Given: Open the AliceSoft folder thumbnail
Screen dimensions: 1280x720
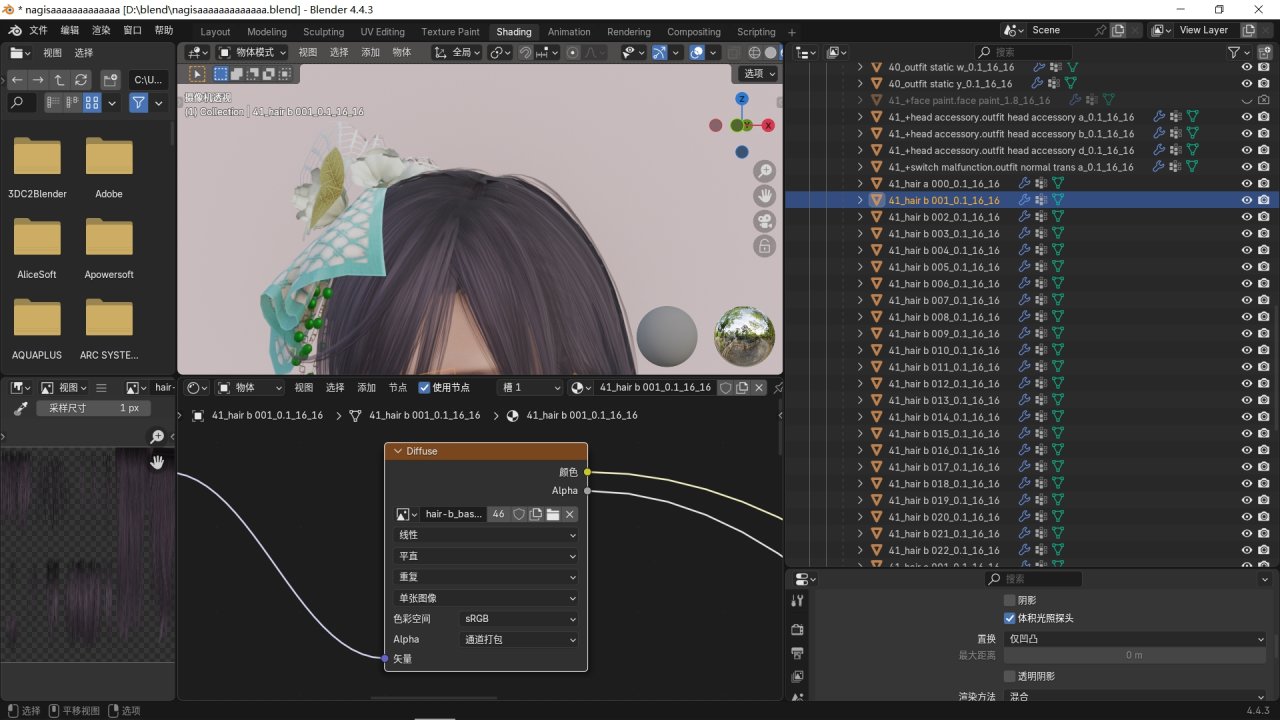Looking at the screenshot, I should [37, 238].
